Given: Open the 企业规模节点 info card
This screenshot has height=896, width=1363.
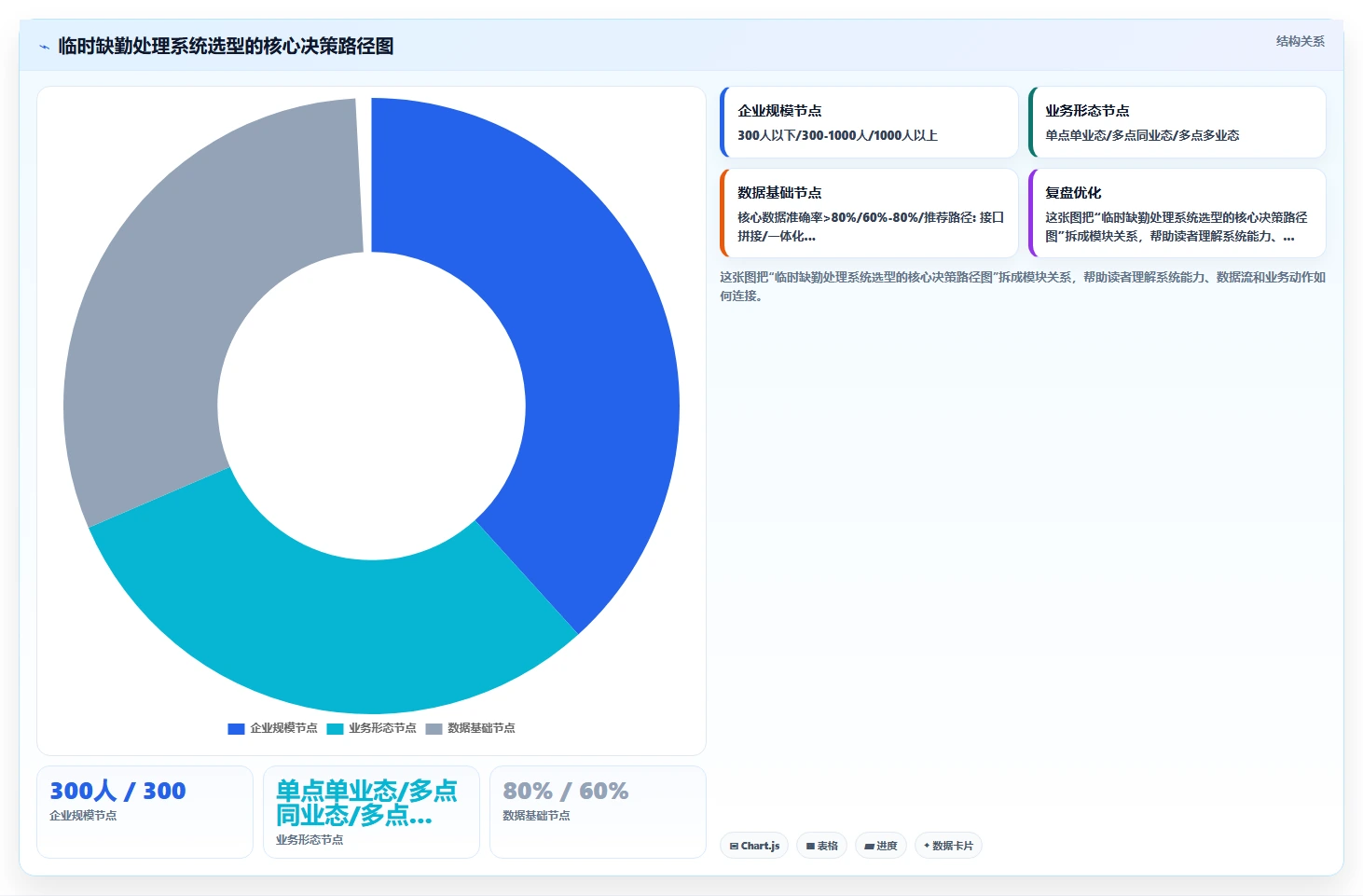Looking at the screenshot, I should tap(869, 122).
